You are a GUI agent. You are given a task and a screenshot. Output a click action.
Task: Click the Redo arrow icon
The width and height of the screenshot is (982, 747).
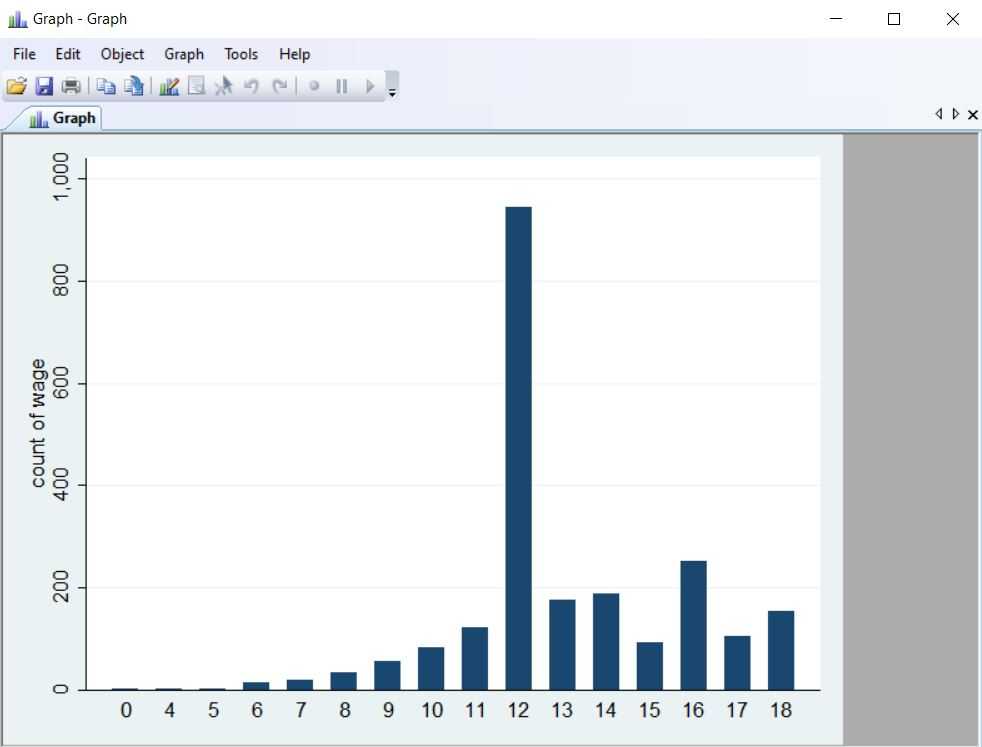279,86
